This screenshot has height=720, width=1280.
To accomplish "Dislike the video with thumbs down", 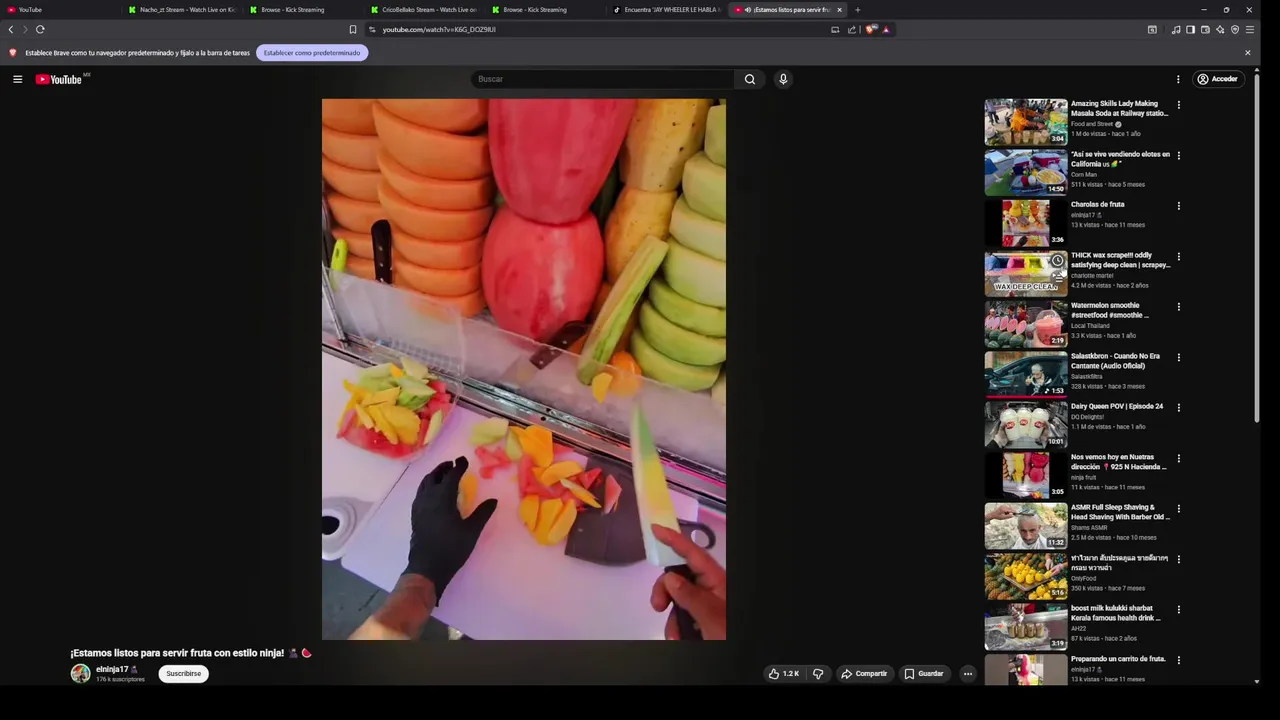I will [818, 674].
